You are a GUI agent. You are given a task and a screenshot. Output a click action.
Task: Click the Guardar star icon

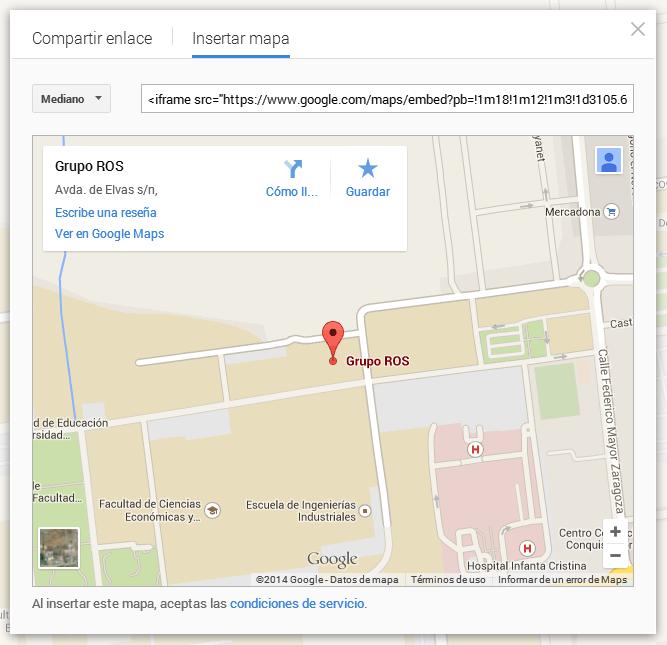coord(368,168)
